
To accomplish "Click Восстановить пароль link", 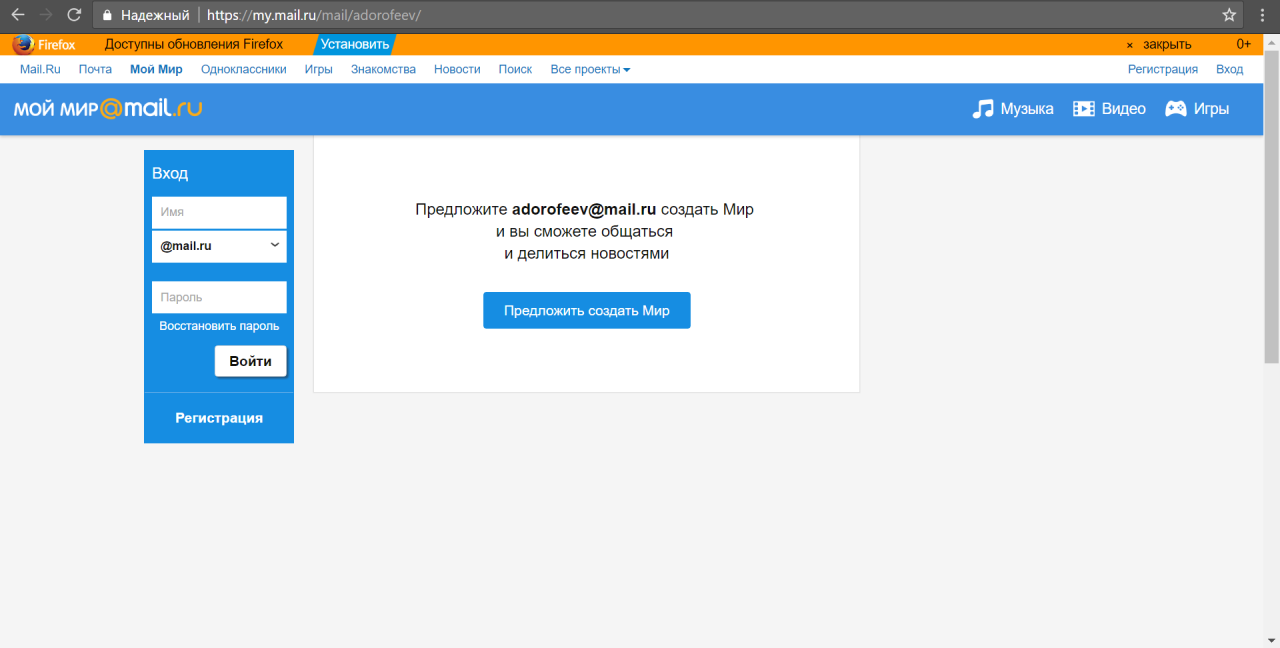I will (219, 326).
